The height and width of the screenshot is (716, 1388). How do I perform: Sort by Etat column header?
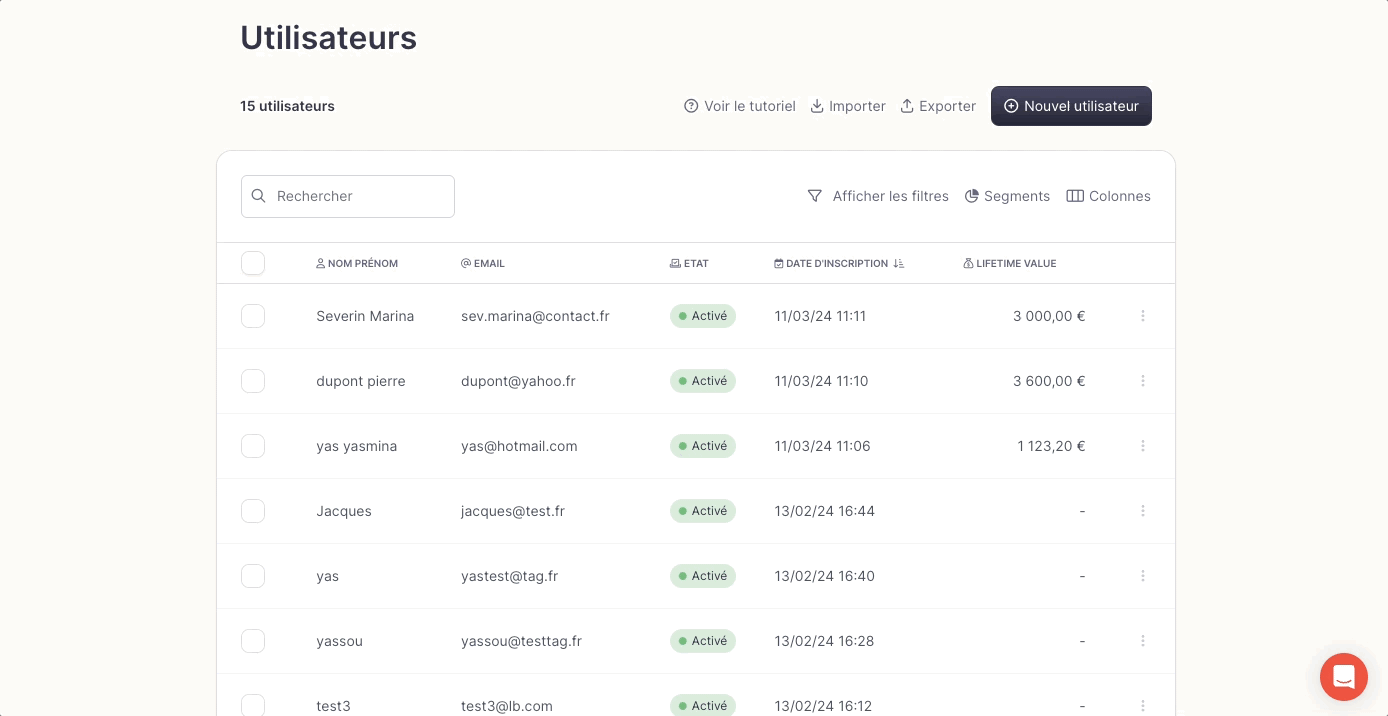point(689,264)
